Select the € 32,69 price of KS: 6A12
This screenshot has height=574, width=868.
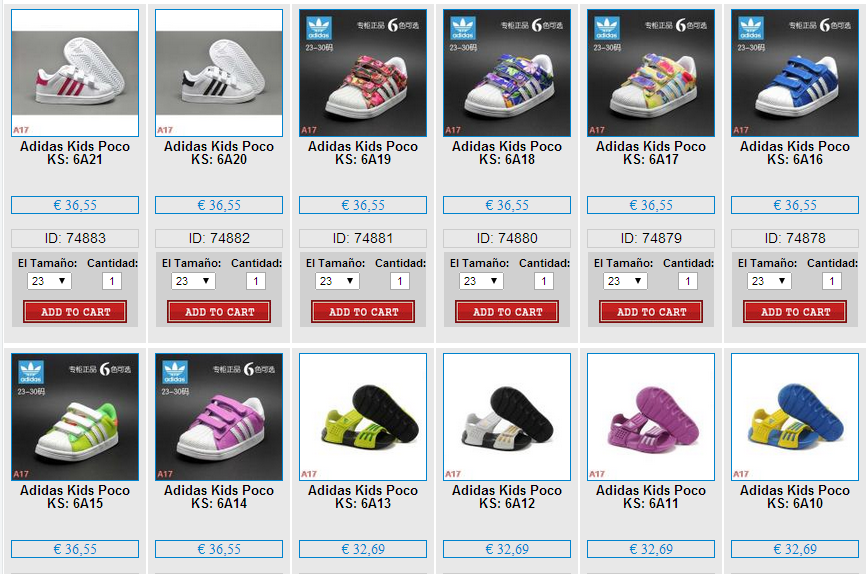coord(507,549)
